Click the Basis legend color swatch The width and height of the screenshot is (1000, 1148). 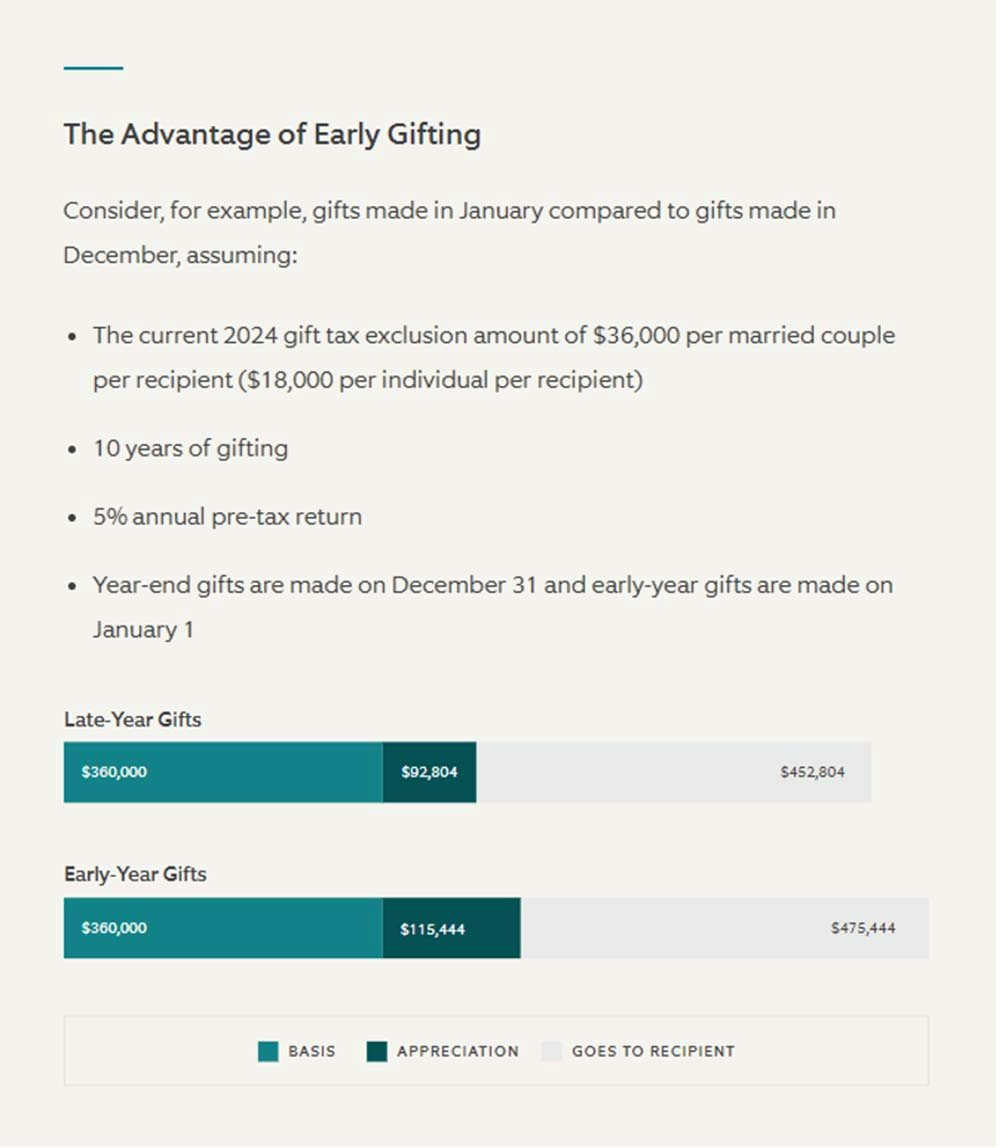tap(268, 1051)
